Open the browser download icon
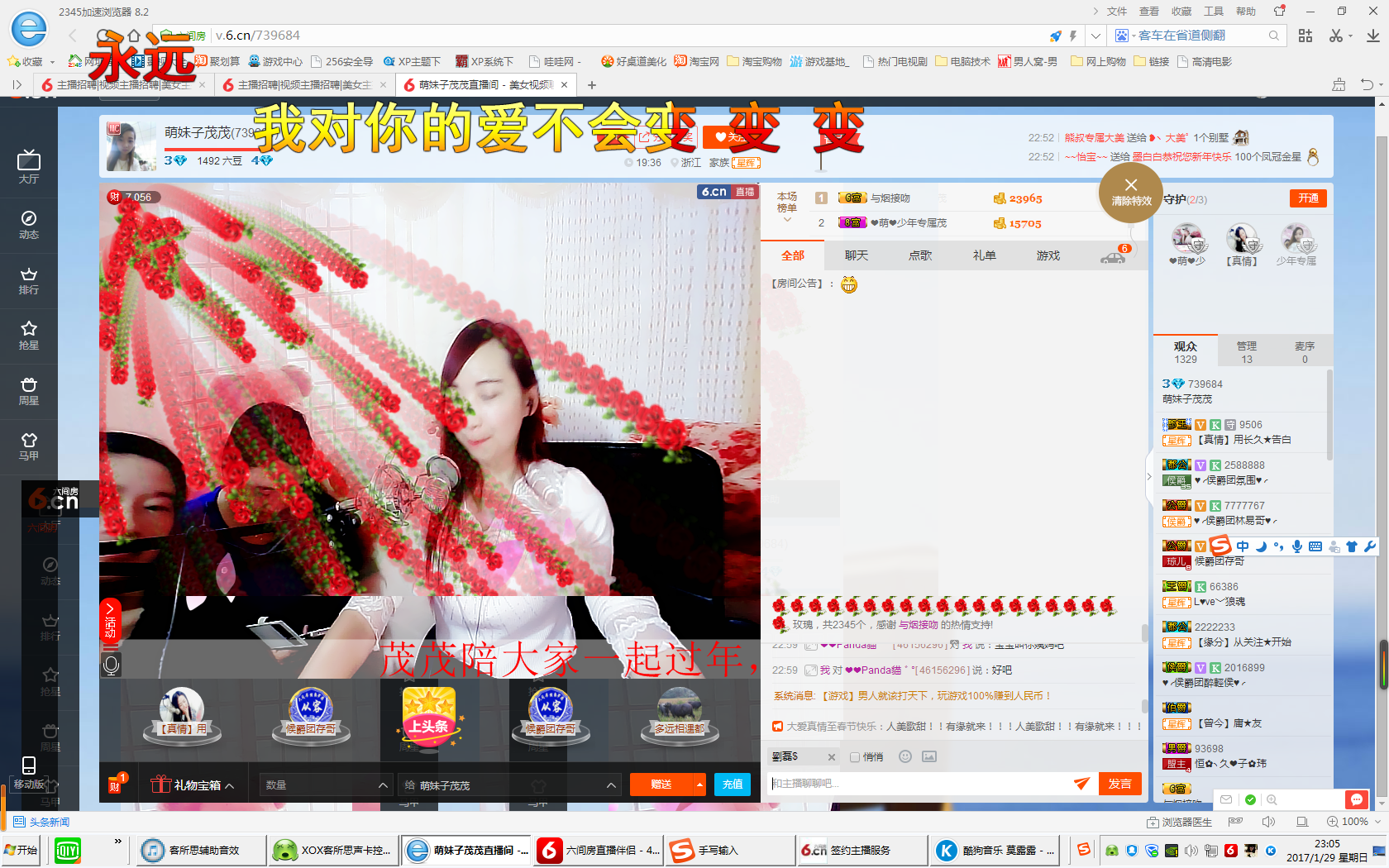The image size is (1389, 868). tap(1372, 36)
